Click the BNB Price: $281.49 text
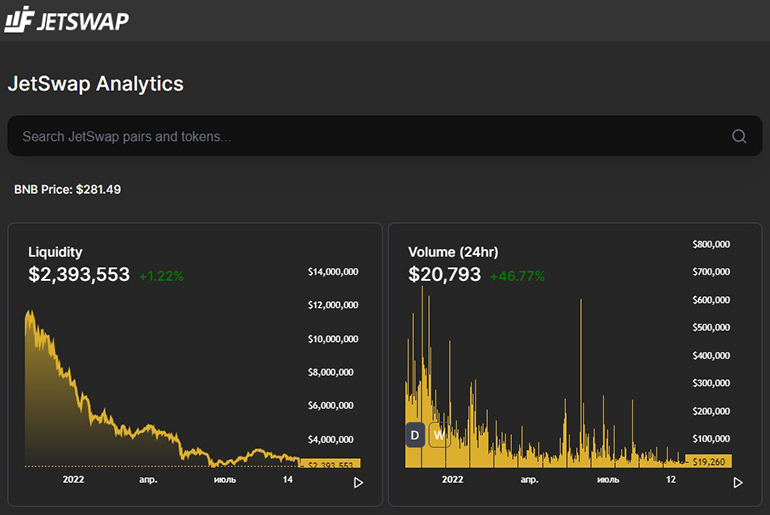 pyautogui.click(x=67, y=190)
